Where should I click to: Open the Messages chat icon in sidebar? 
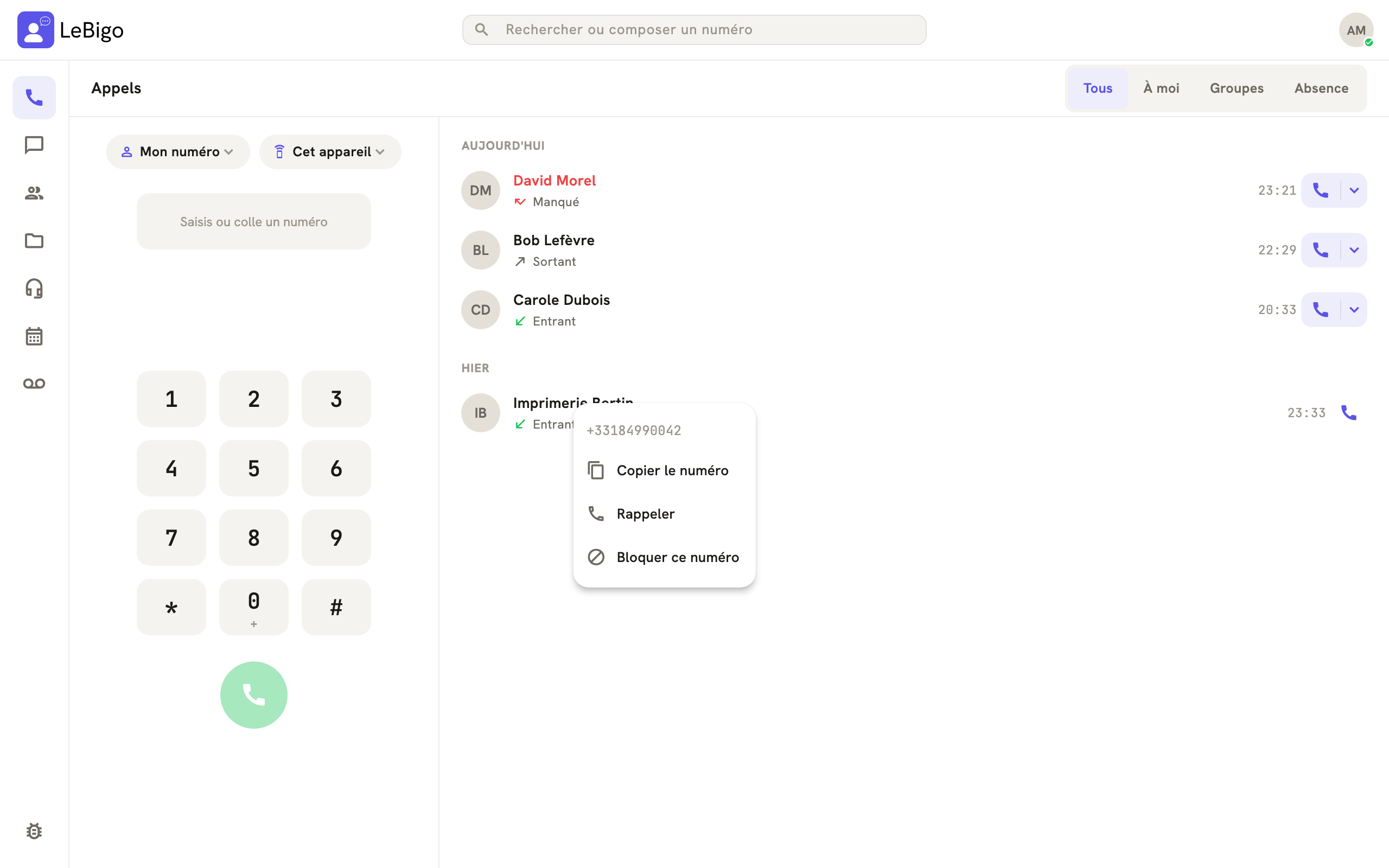tap(34, 145)
